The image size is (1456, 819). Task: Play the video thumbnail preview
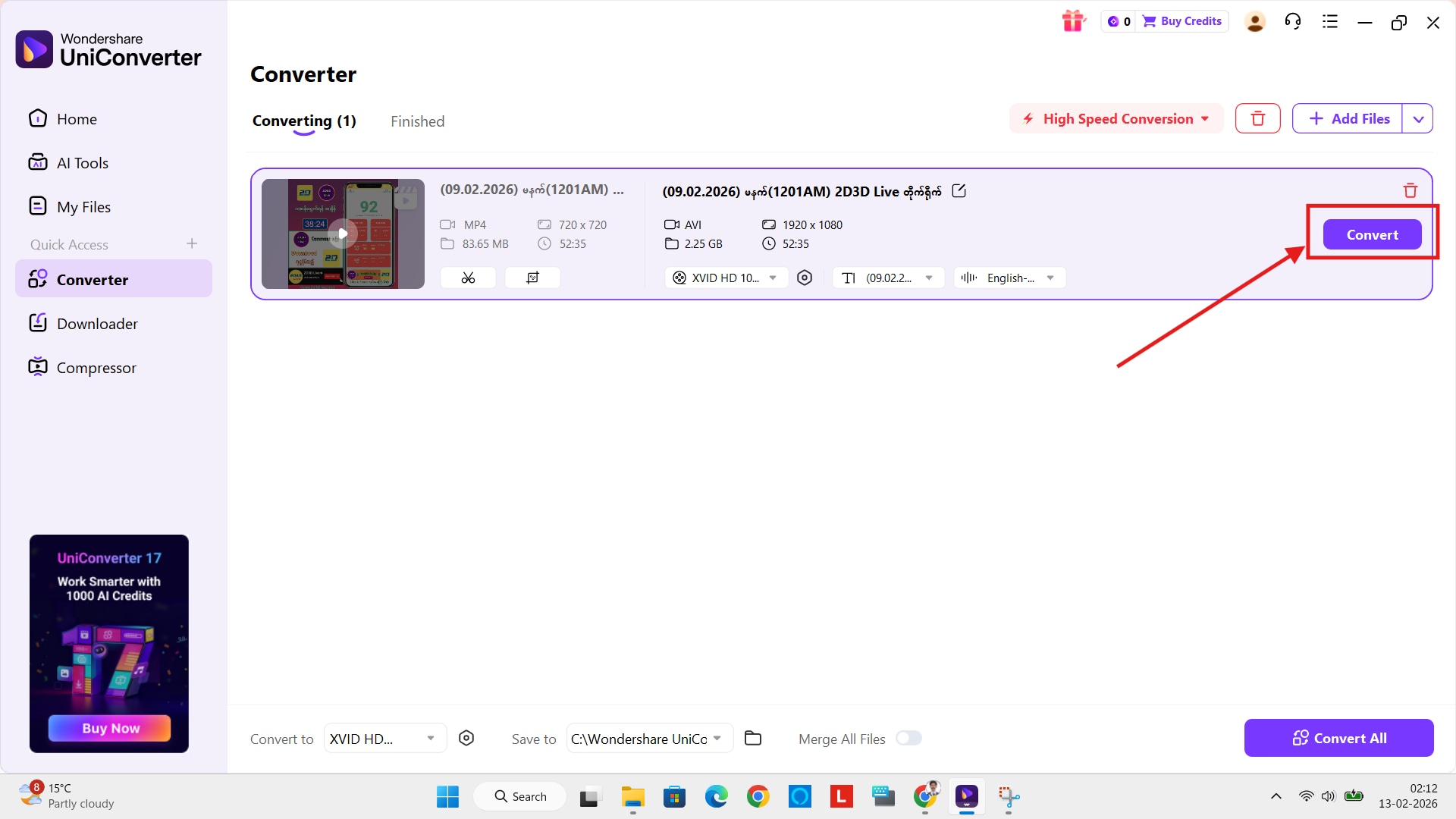coord(343,233)
